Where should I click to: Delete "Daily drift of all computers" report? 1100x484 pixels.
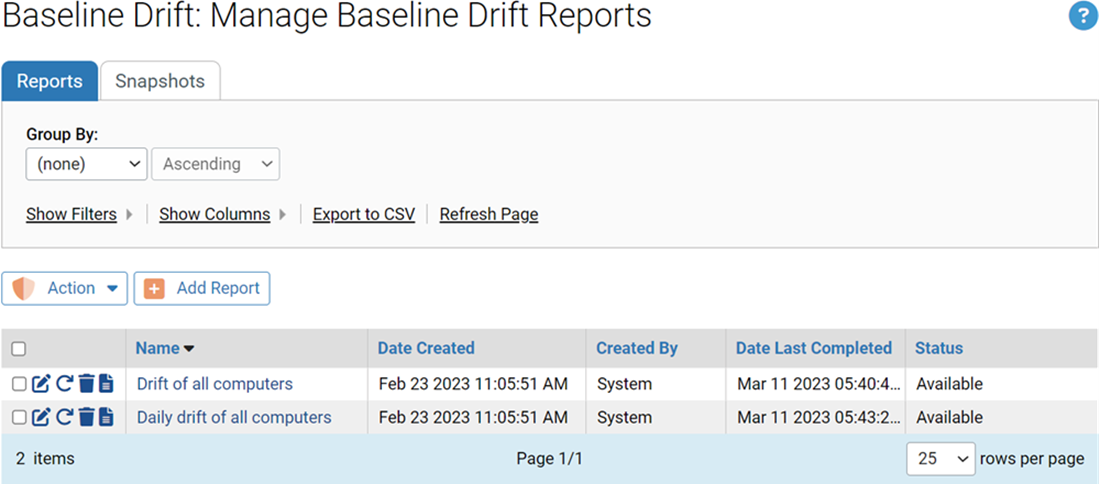[x=86, y=417]
